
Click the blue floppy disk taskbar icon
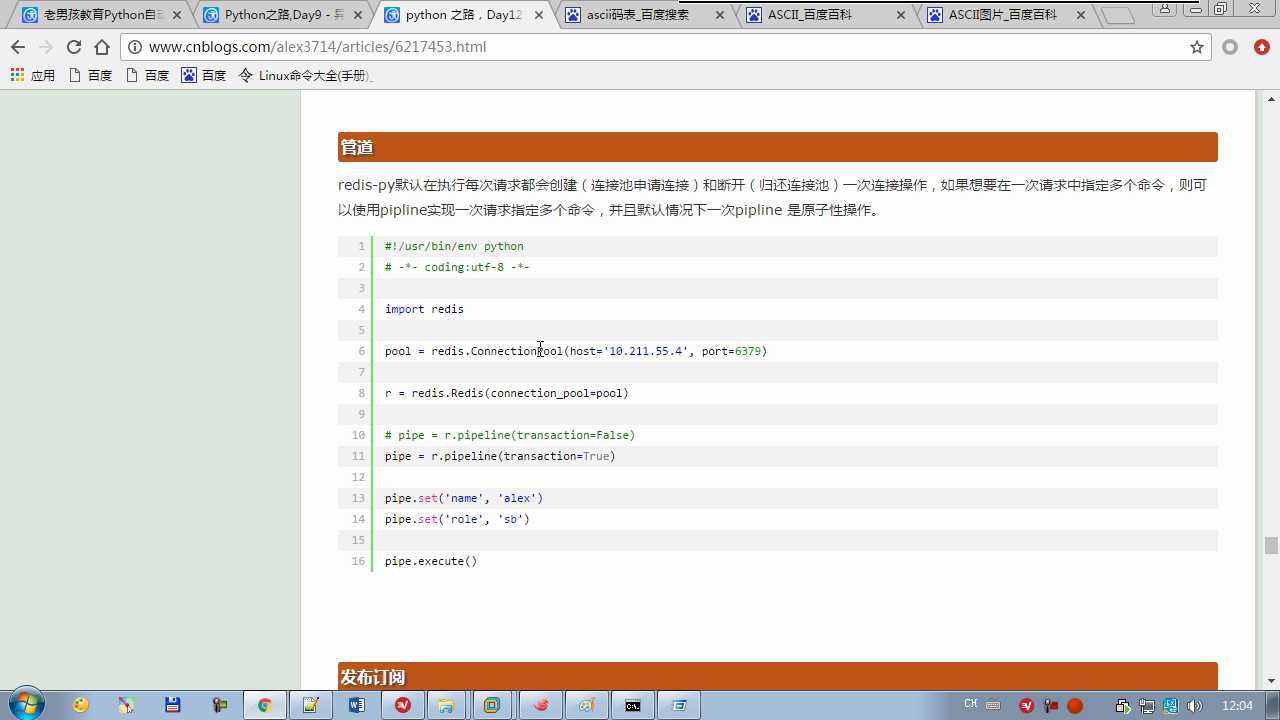pyautogui.click(x=172, y=705)
